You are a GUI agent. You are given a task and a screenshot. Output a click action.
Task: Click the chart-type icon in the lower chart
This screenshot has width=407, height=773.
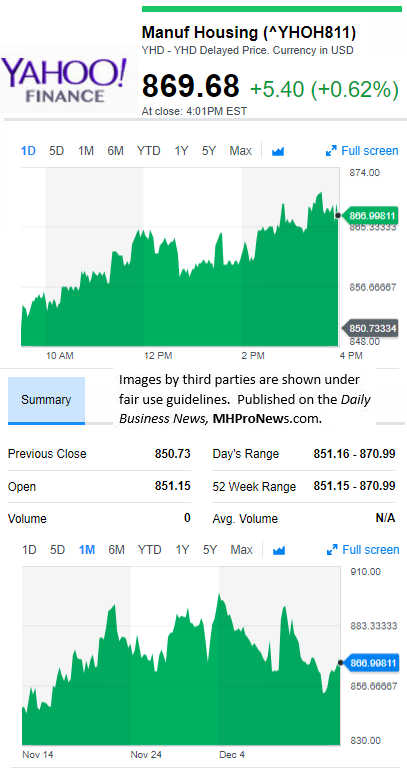[x=279, y=550]
